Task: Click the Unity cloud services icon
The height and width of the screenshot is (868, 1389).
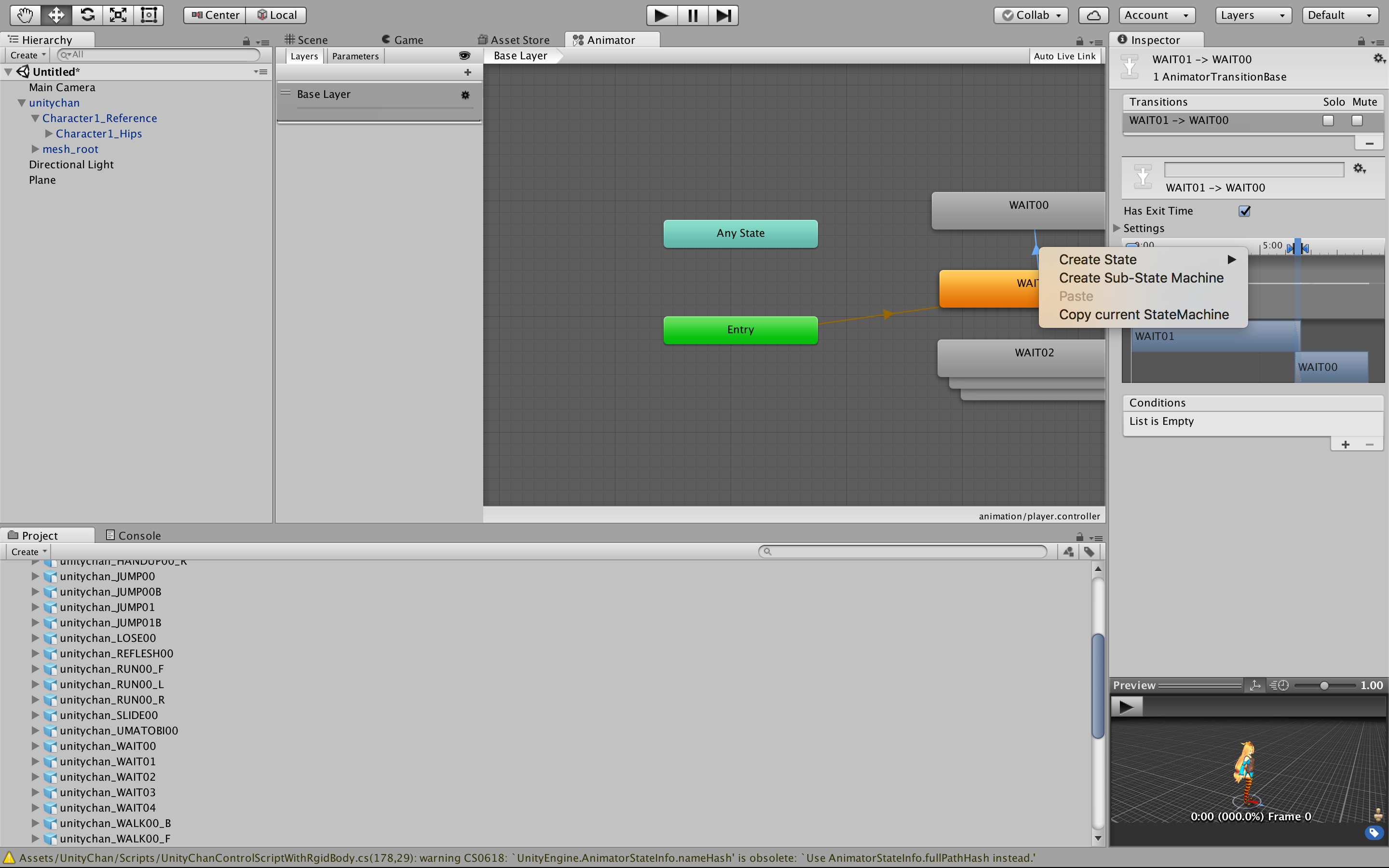Action: tap(1092, 15)
